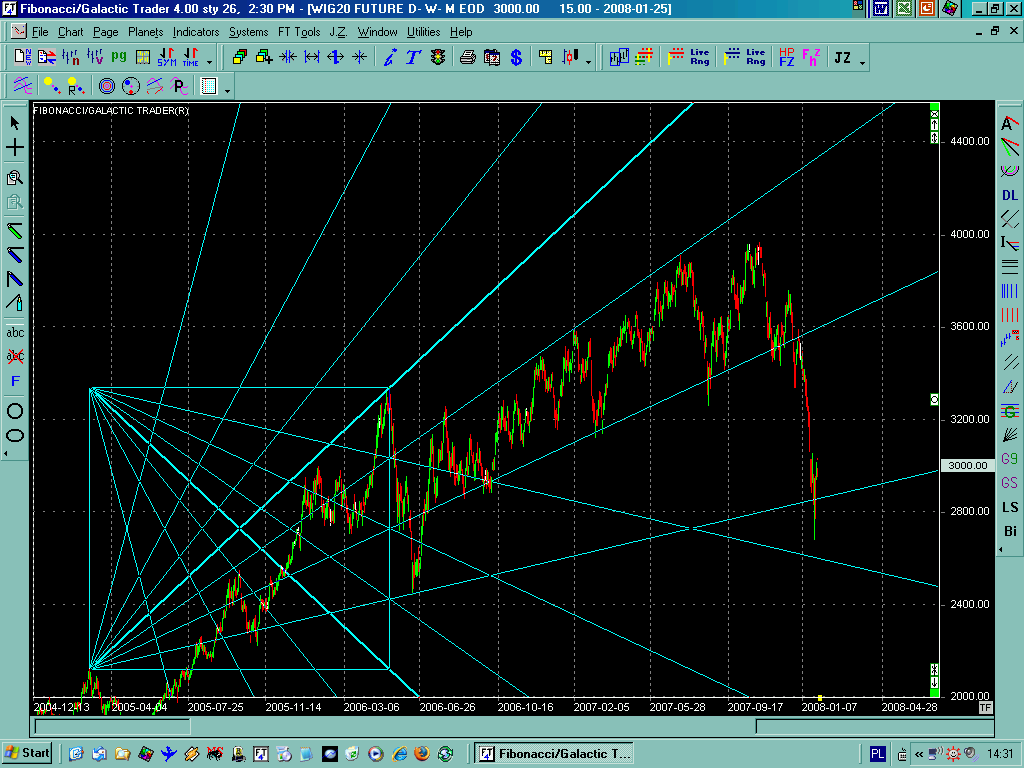Open dropdown beside the candlestick chart icon
This screenshot has width=1024, height=768.
(588, 62)
